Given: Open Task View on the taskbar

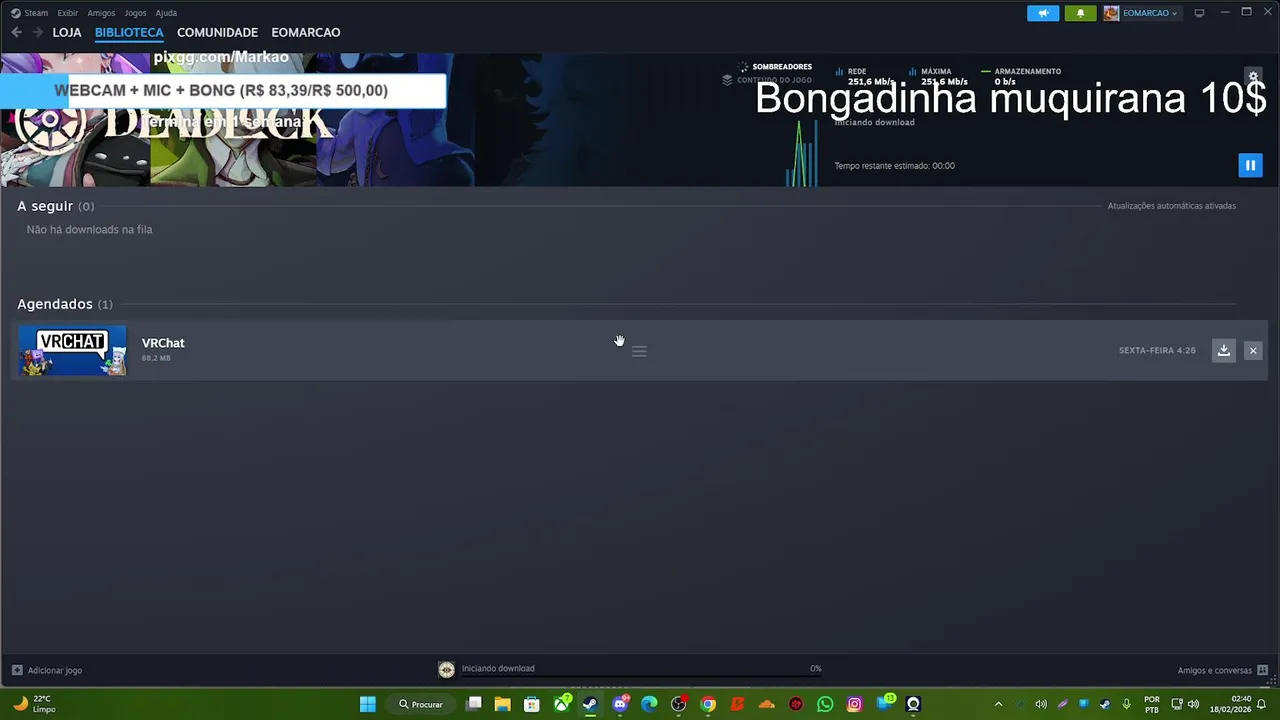Looking at the screenshot, I should click(474, 704).
